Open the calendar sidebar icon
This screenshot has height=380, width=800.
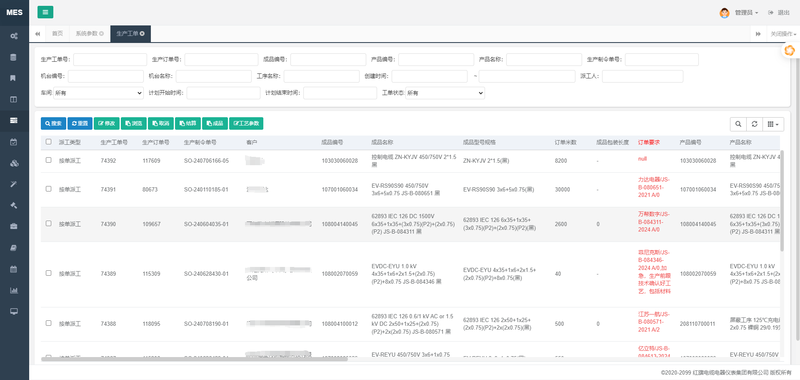[14, 269]
